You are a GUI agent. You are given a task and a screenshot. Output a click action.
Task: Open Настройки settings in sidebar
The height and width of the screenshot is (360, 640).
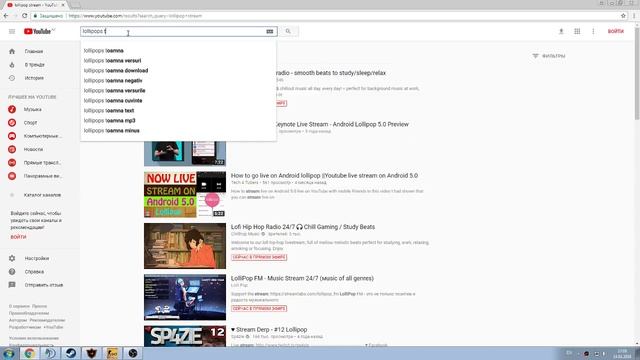pyautogui.click(x=40, y=258)
